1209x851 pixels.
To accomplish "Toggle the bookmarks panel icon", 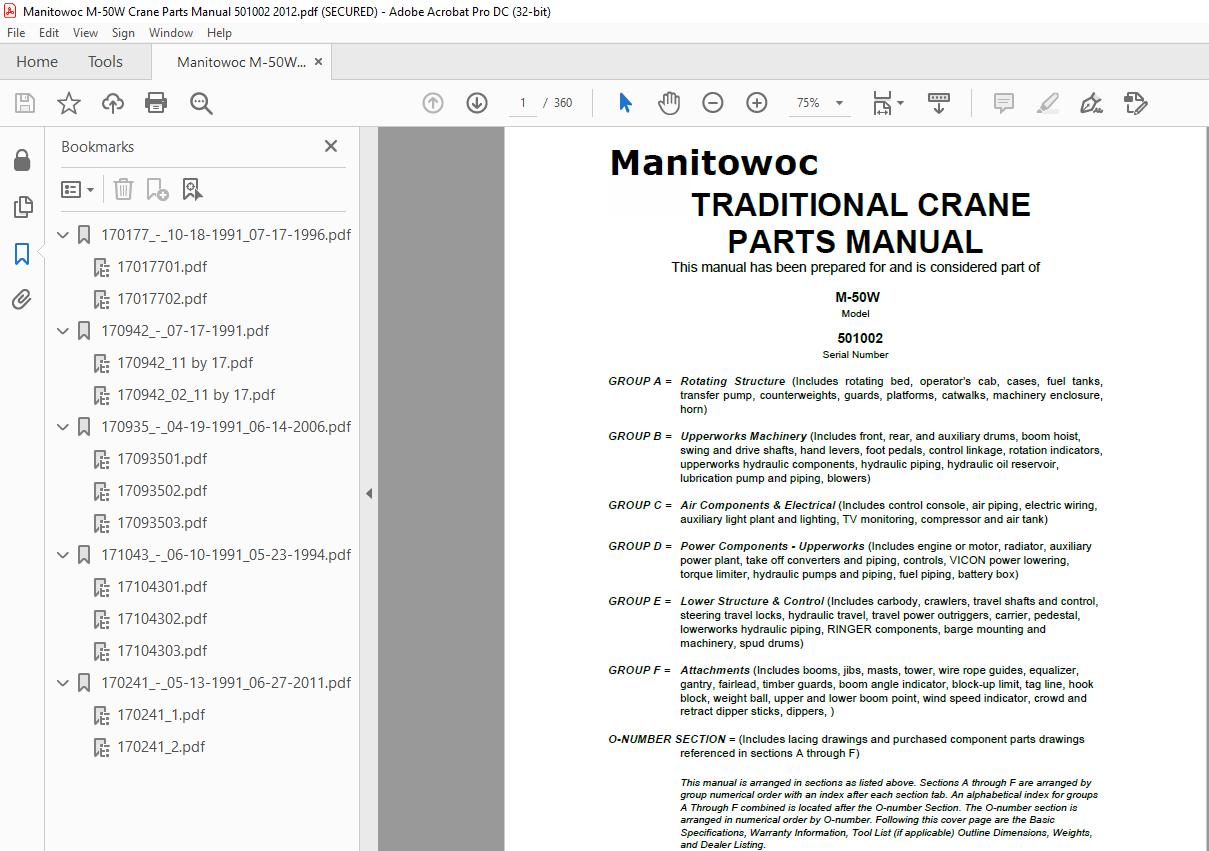I will click(x=22, y=254).
